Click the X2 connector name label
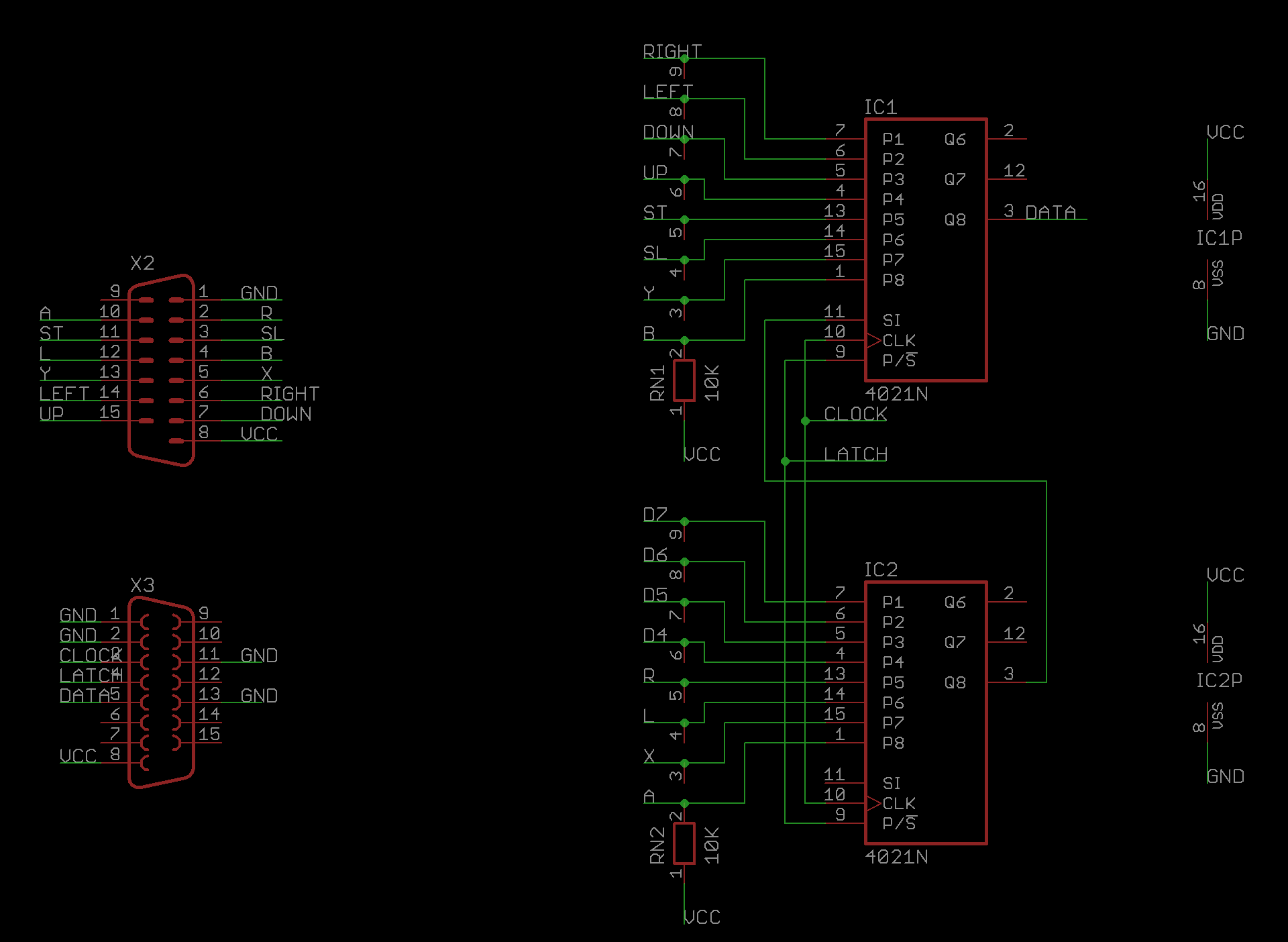This screenshot has width=1288, height=942. click(142, 263)
